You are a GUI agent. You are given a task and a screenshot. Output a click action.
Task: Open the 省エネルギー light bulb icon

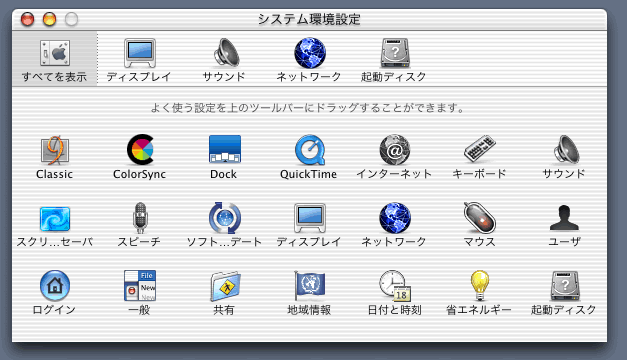480,286
